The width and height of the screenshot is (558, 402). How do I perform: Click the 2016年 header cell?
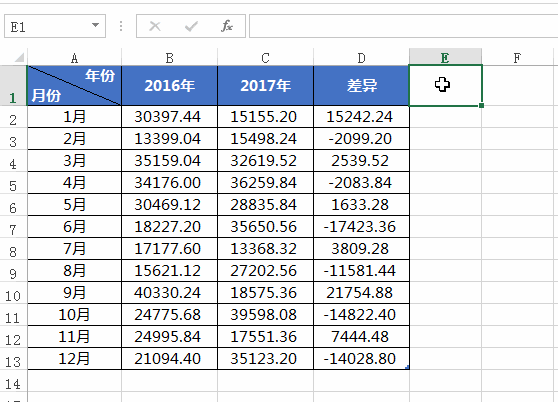pyautogui.click(x=169, y=86)
